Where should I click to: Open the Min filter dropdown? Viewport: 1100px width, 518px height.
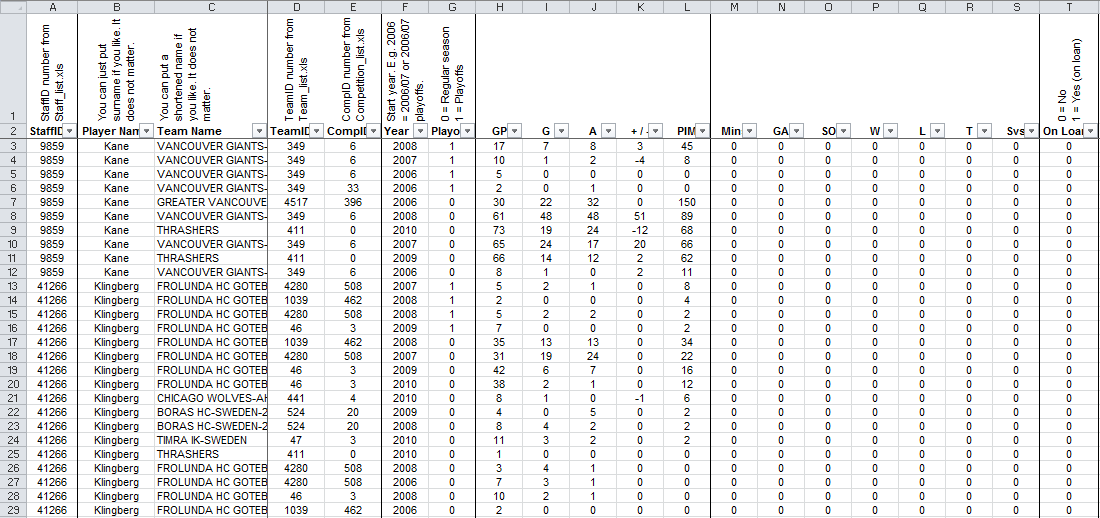tap(749, 131)
